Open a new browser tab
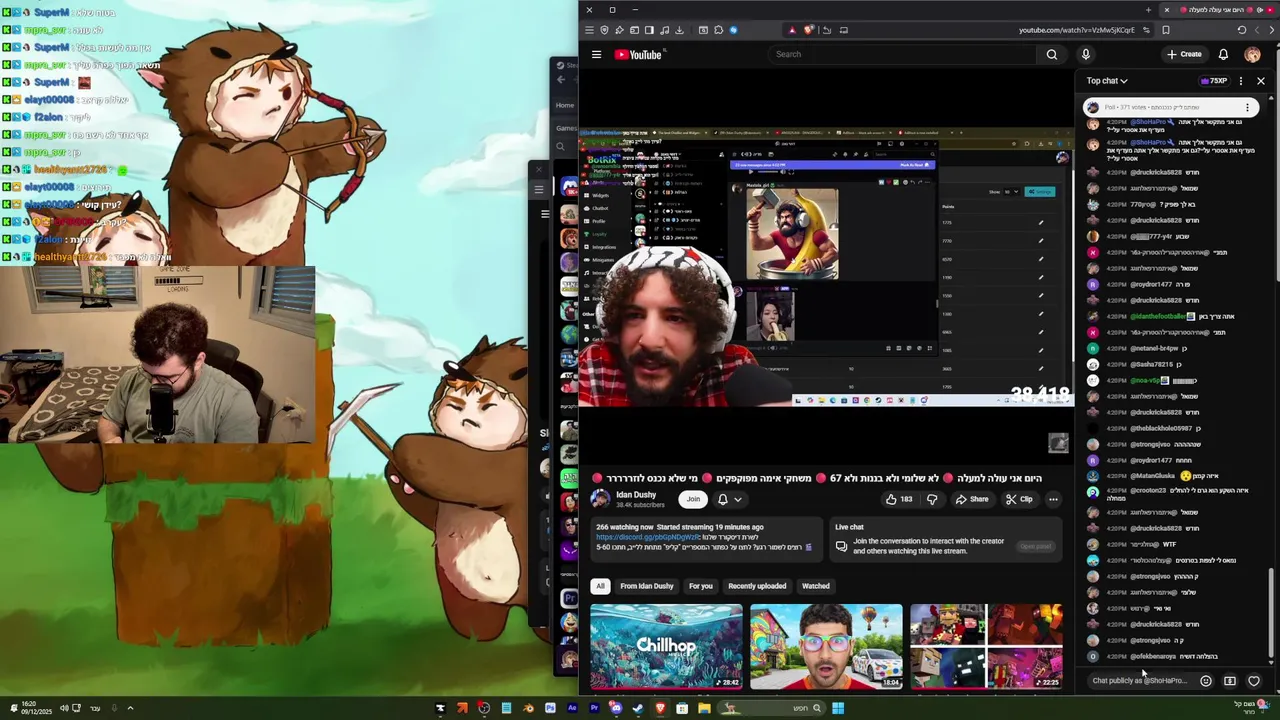 pos(1148,10)
